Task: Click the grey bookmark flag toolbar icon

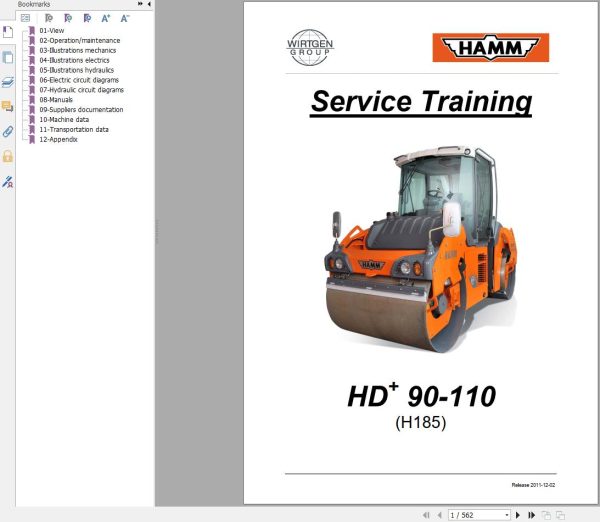Action: tap(49, 18)
